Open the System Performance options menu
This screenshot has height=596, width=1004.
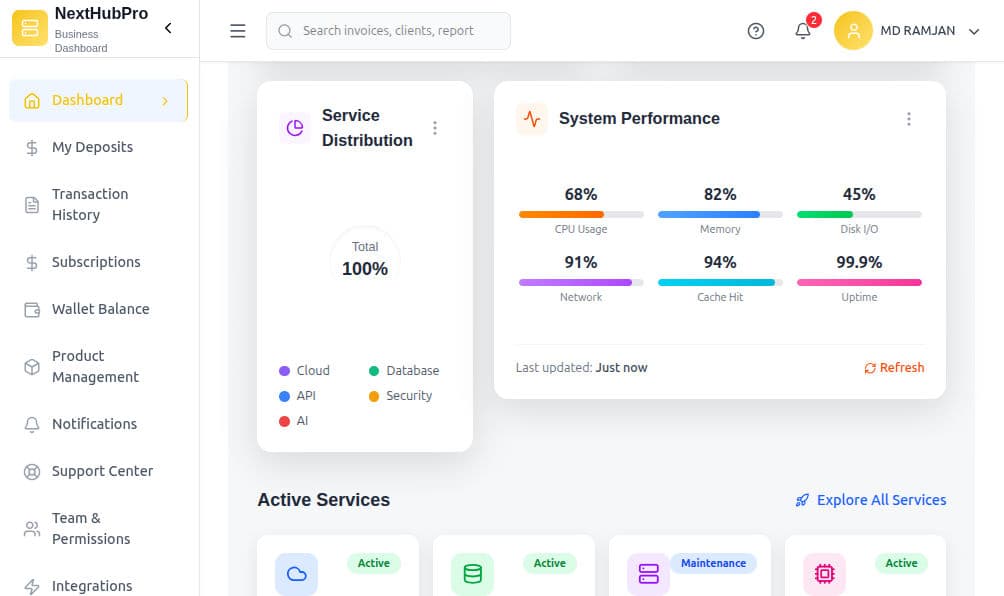click(909, 118)
